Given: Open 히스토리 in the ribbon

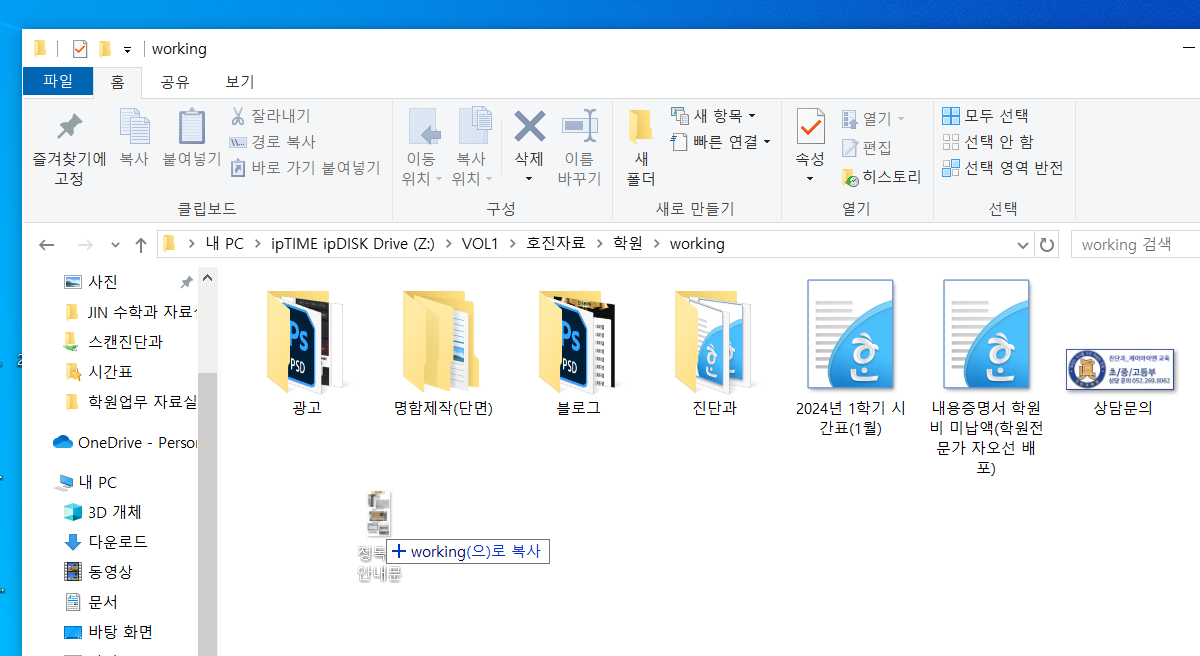Looking at the screenshot, I should pos(881,177).
